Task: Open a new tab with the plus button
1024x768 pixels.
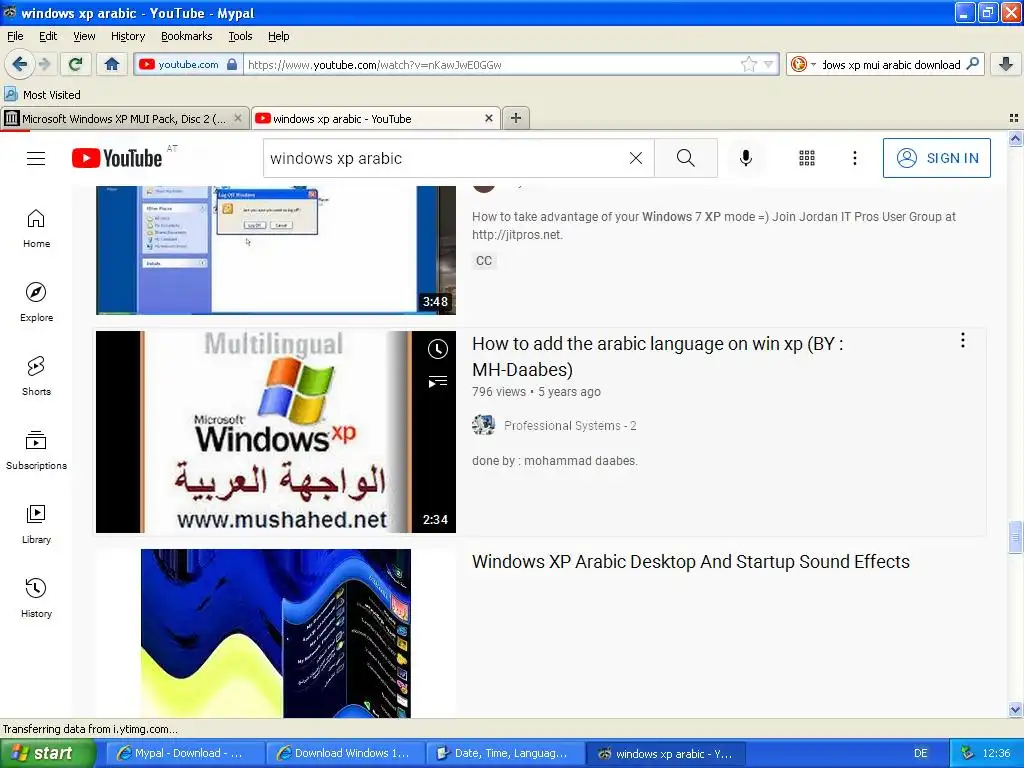Action: tap(516, 118)
